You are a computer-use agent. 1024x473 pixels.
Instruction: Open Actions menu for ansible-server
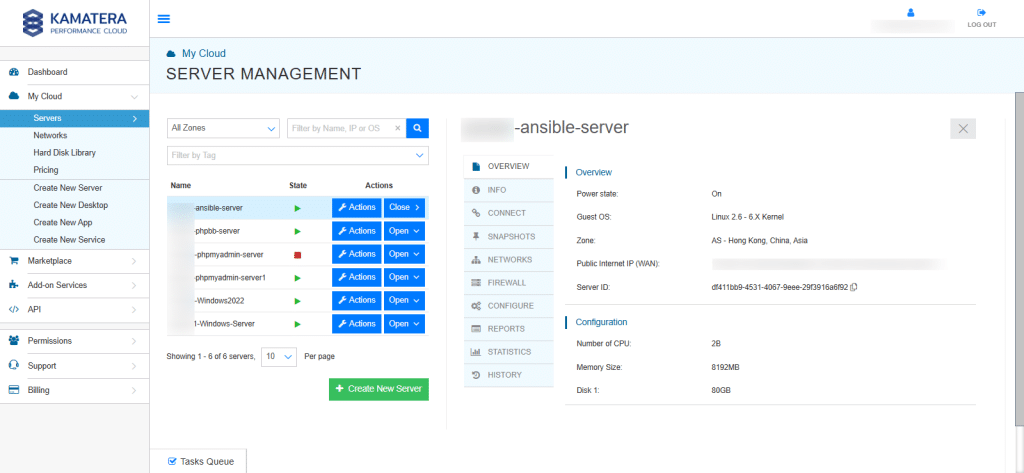tap(357, 208)
